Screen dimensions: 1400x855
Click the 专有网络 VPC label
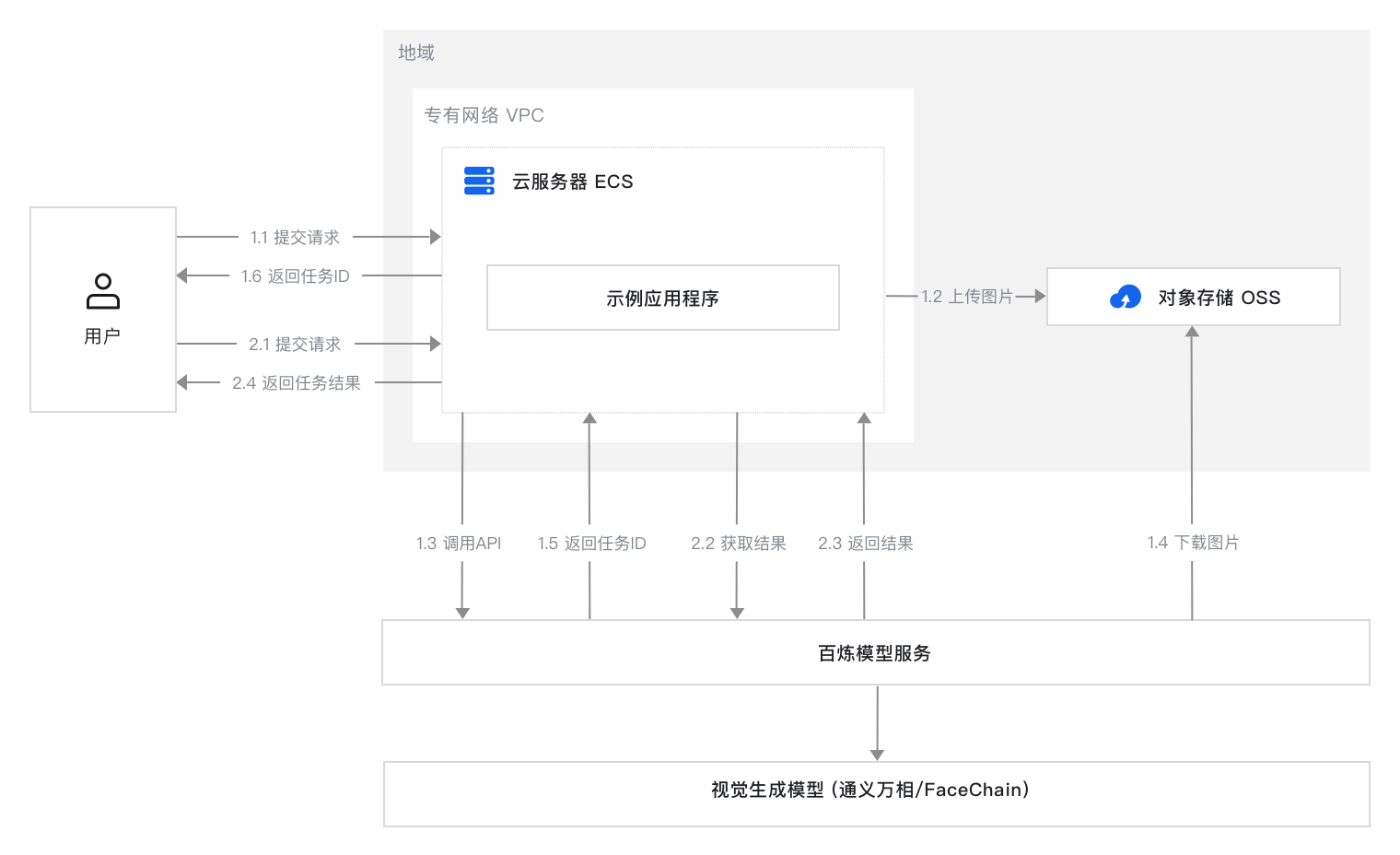click(x=484, y=115)
